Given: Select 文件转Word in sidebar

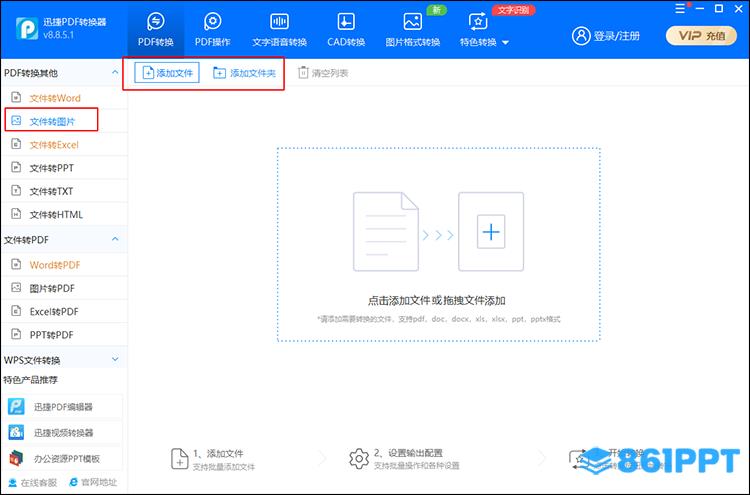Looking at the screenshot, I should pos(55,98).
